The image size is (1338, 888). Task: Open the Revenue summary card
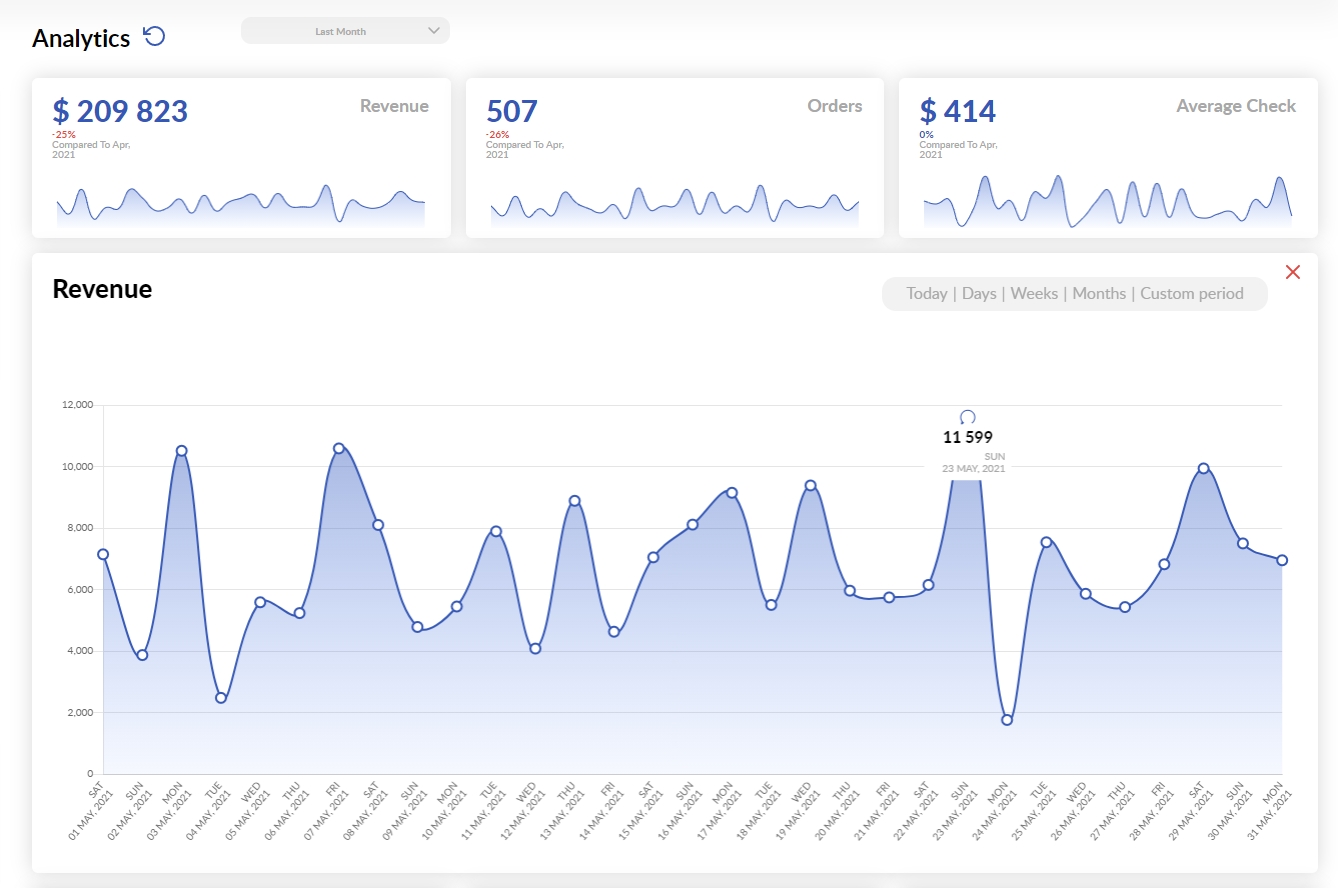241,158
